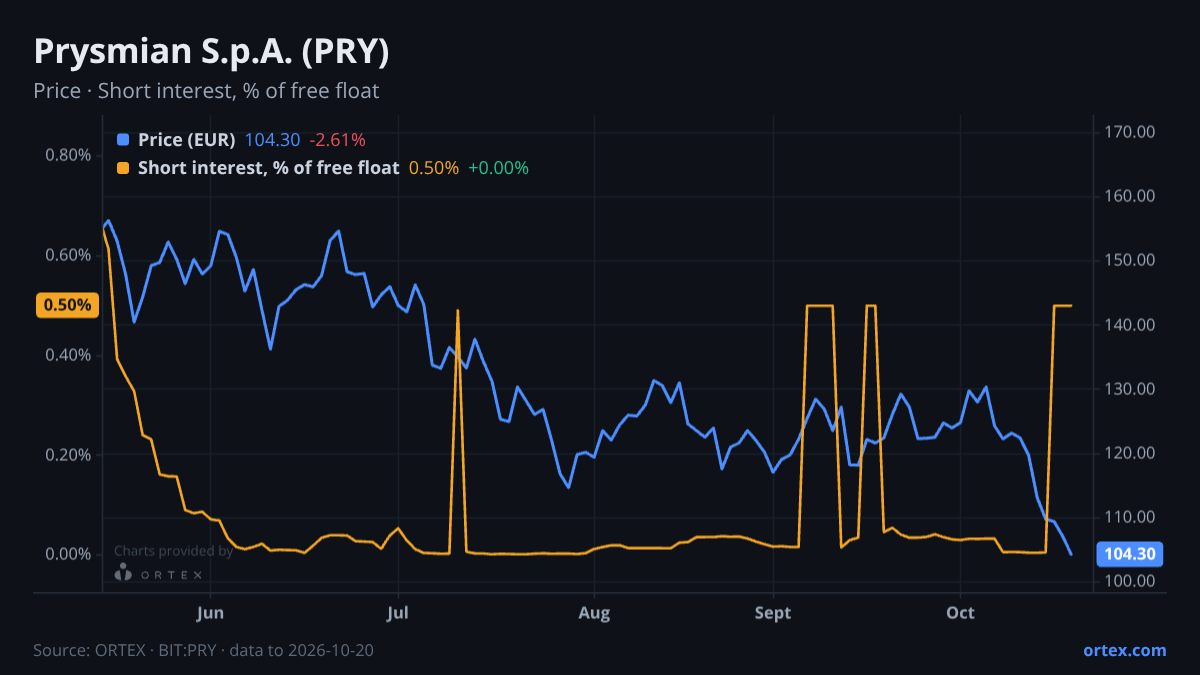Click the 0.60% left axis label
The width and height of the screenshot is (1200, 675).
click(x=68, y=255)
